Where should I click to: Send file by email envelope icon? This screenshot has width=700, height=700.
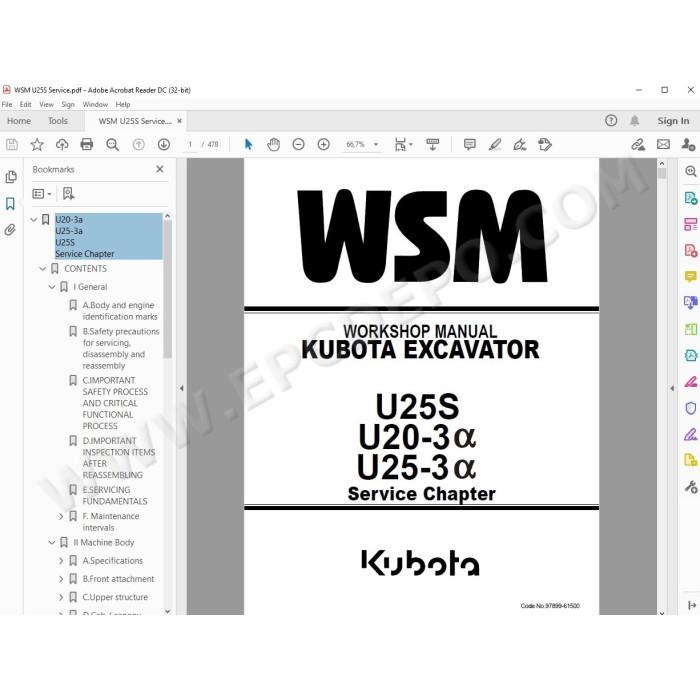pyautogui.click(x=663, y=145)
